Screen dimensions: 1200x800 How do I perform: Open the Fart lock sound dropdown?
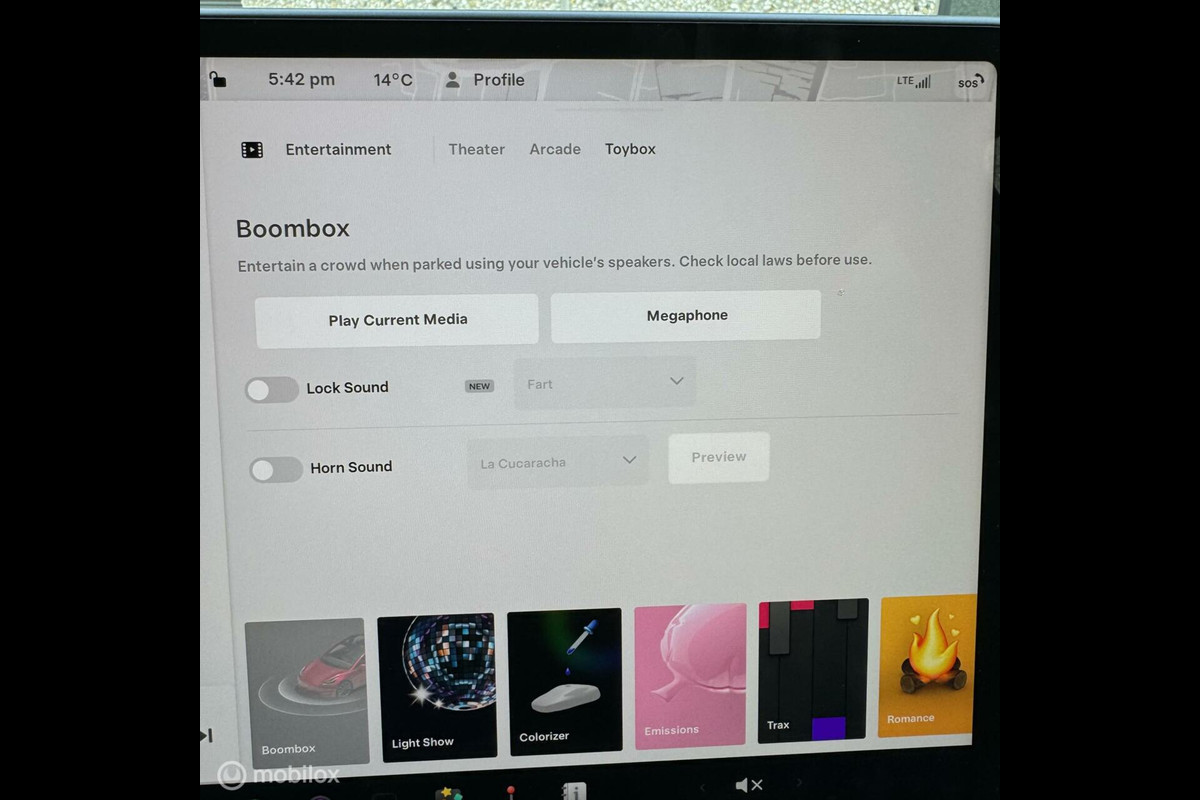[605, 383]
